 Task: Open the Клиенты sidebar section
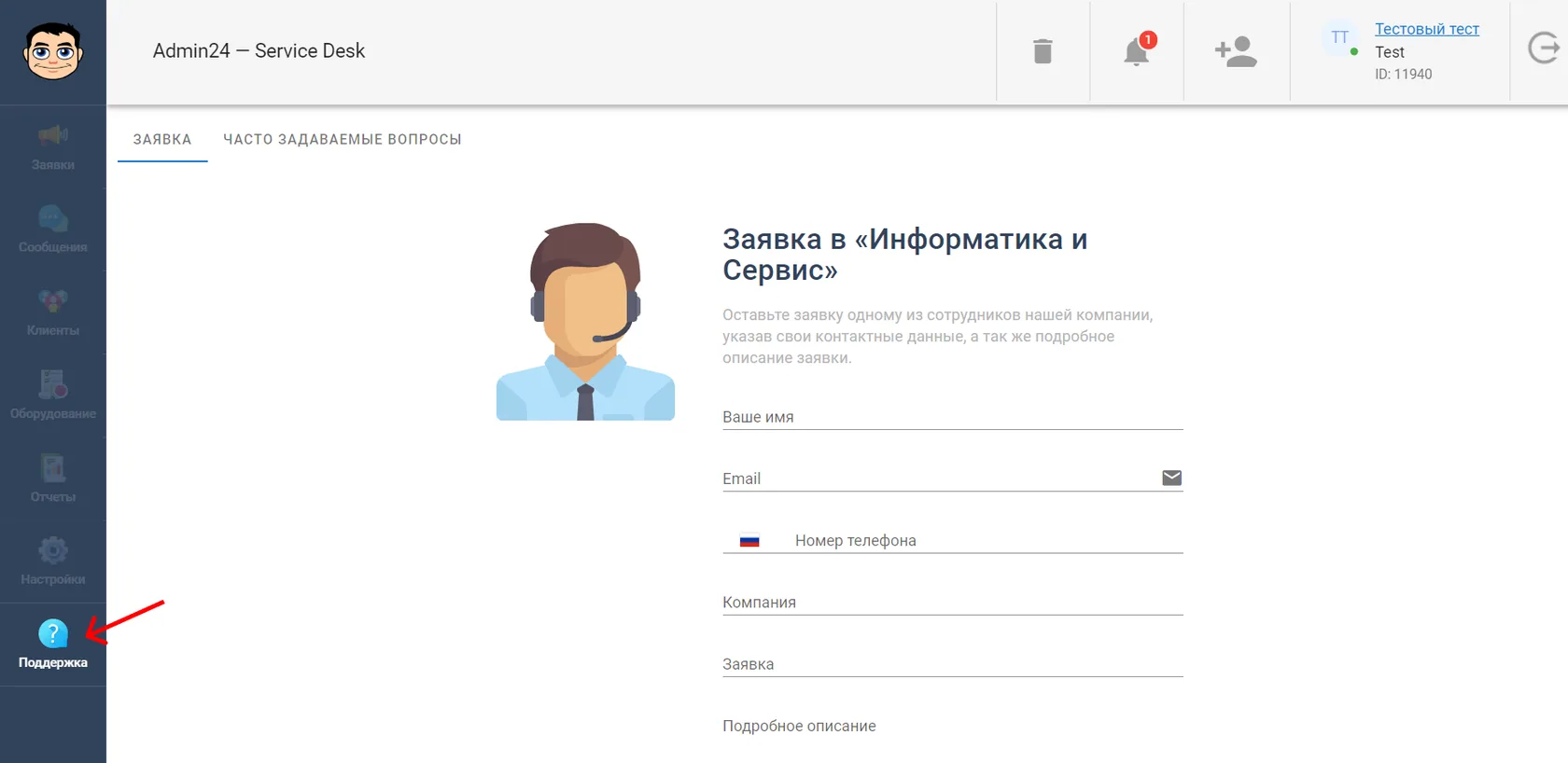click(53, 313)
